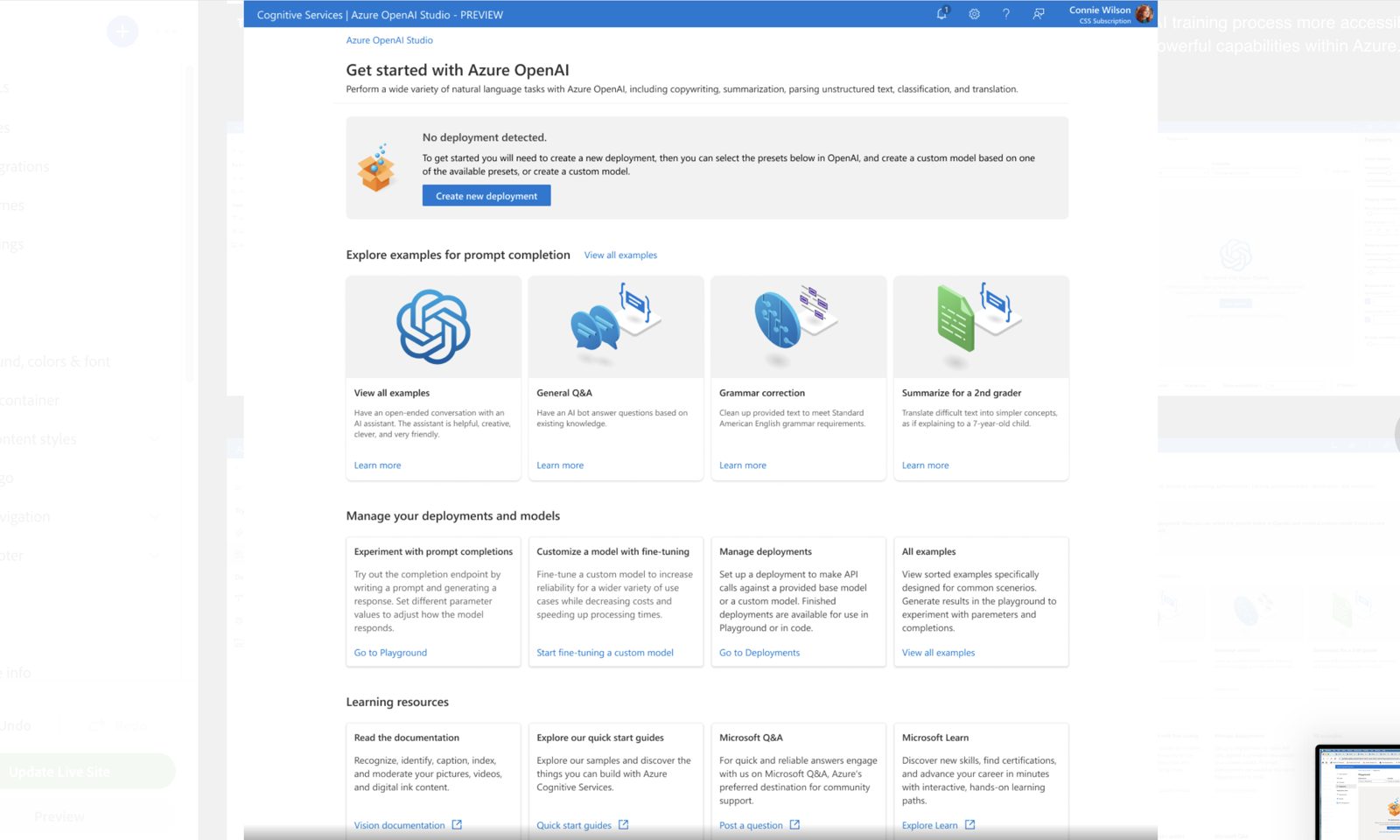Screen dimensions: 1400x840
Task: Click external link icon beside Quick start guides
Action: (623, 825)
